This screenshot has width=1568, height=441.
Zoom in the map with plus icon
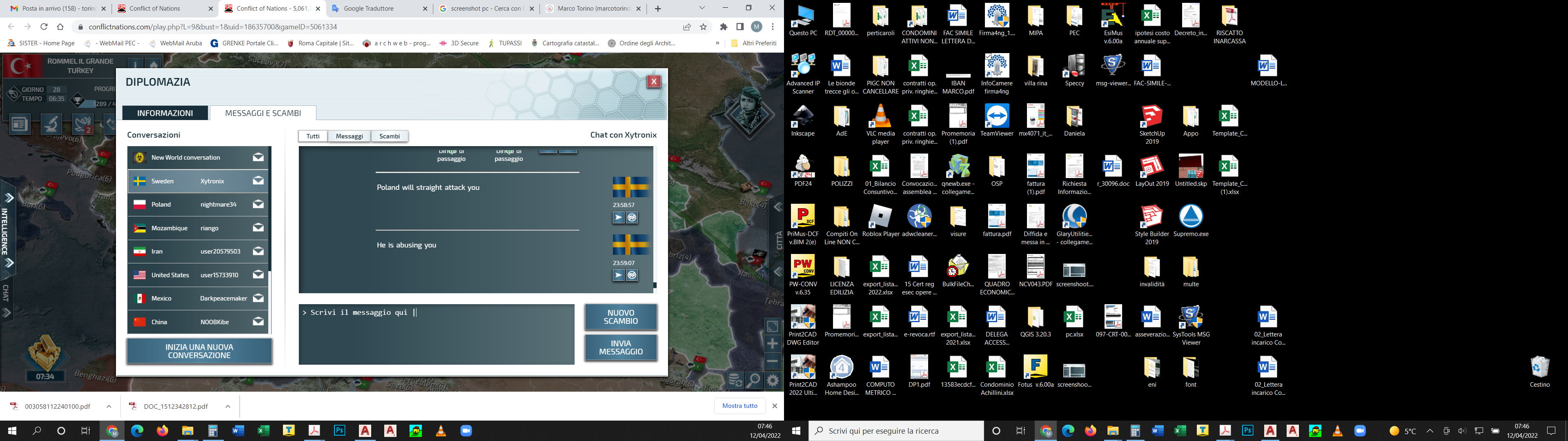click(x=773, y=344)
